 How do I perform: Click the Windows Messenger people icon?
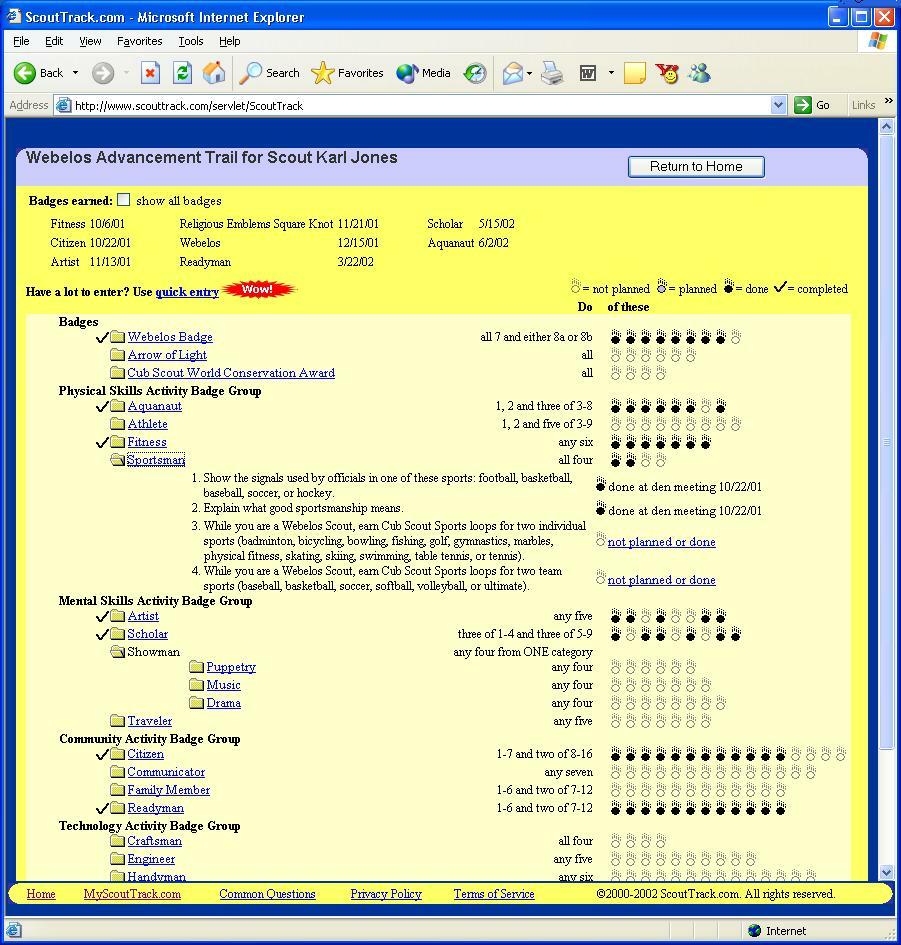point(700,73)
